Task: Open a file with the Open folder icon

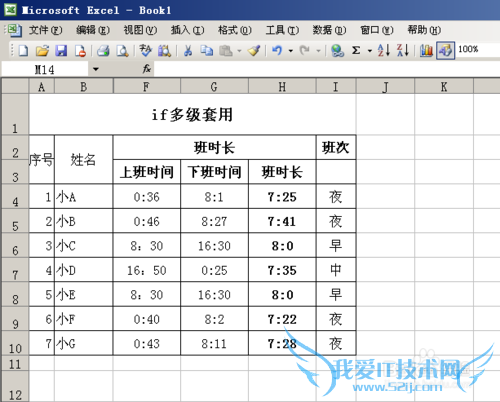Action: (42, 51)
